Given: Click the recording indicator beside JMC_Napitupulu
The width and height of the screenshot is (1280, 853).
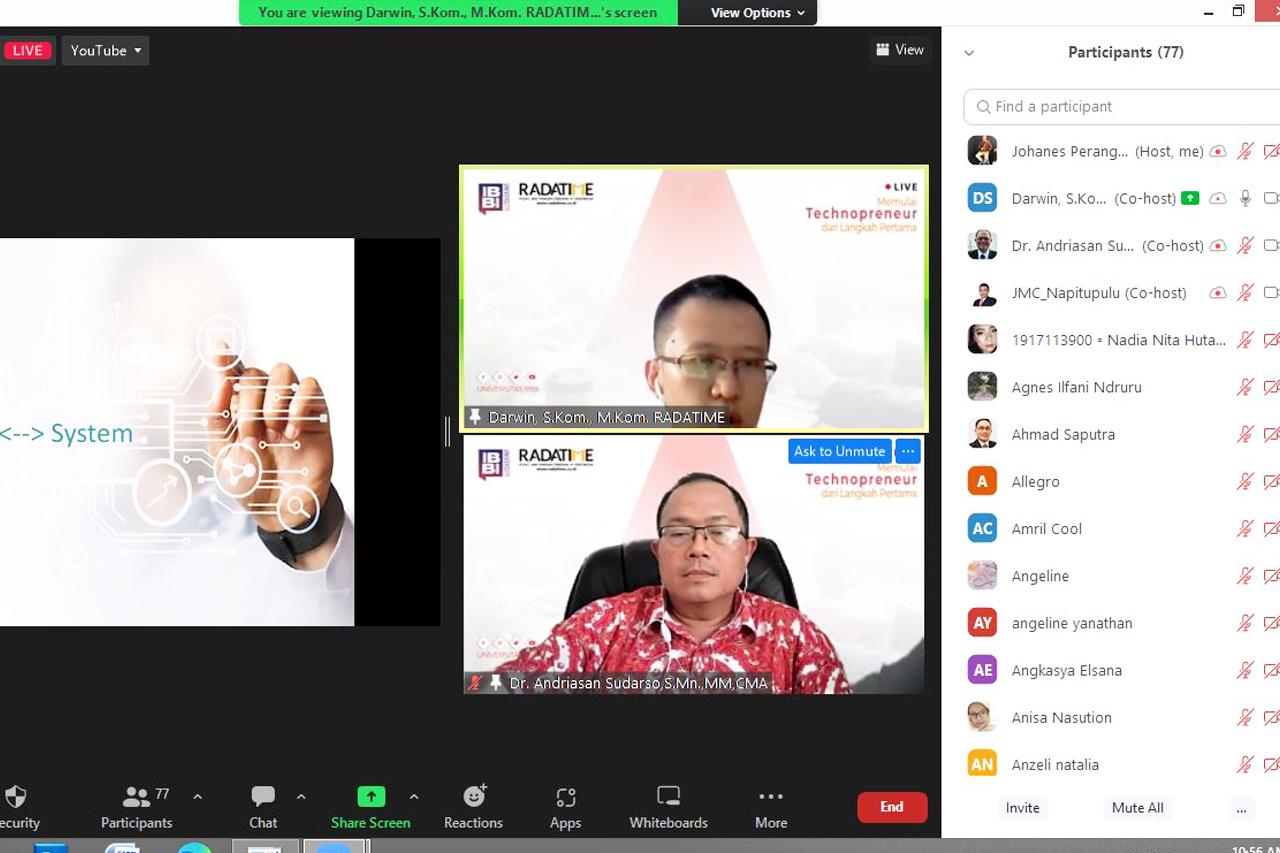Looking at the screenshot, I should [x=1218, y=293].
